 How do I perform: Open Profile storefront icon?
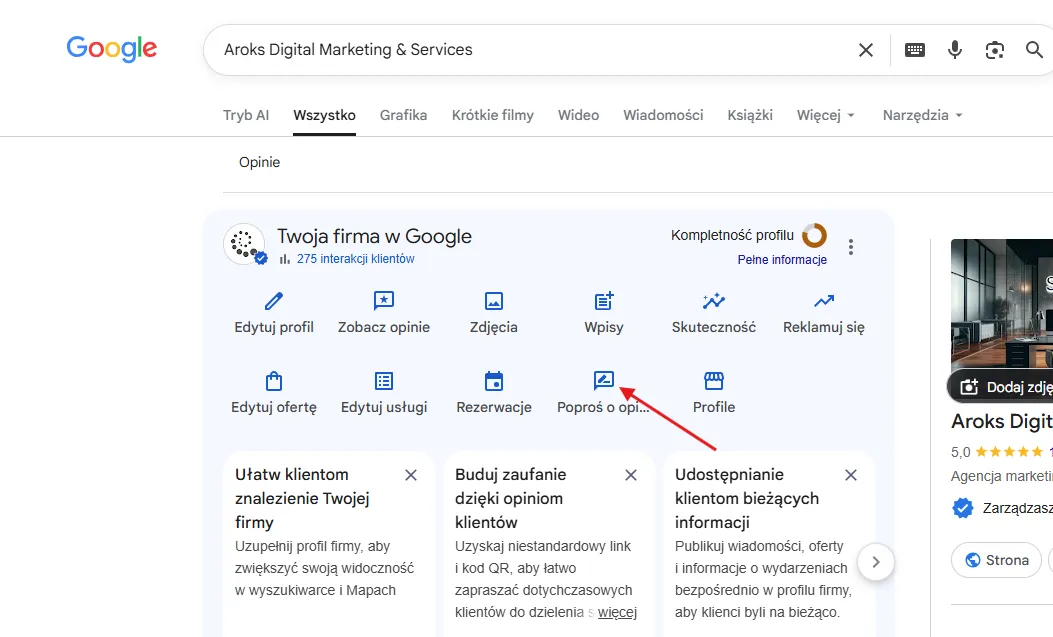(x=714, y=381)
